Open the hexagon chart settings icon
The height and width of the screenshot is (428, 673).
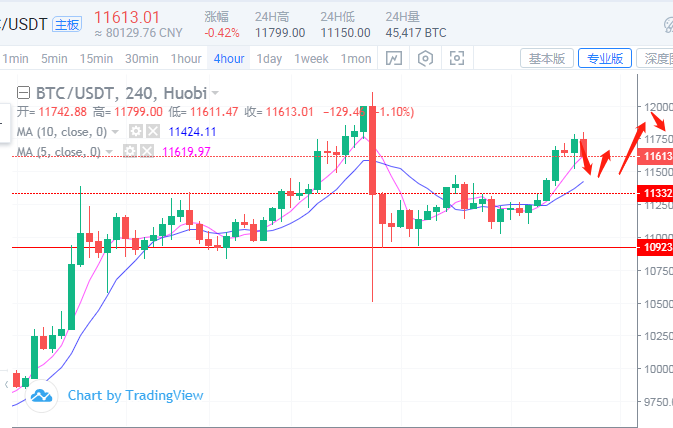425,59
